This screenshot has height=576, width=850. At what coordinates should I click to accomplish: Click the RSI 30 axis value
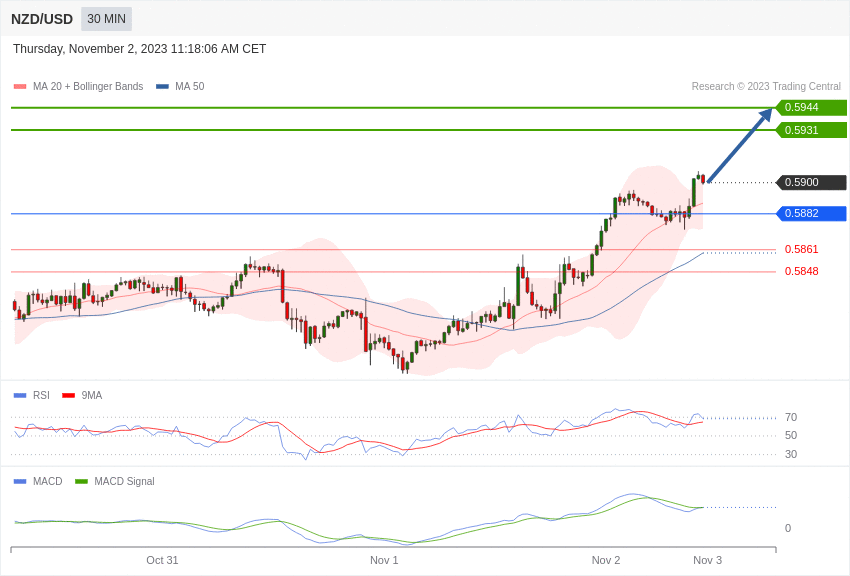[x=791, y=454]
